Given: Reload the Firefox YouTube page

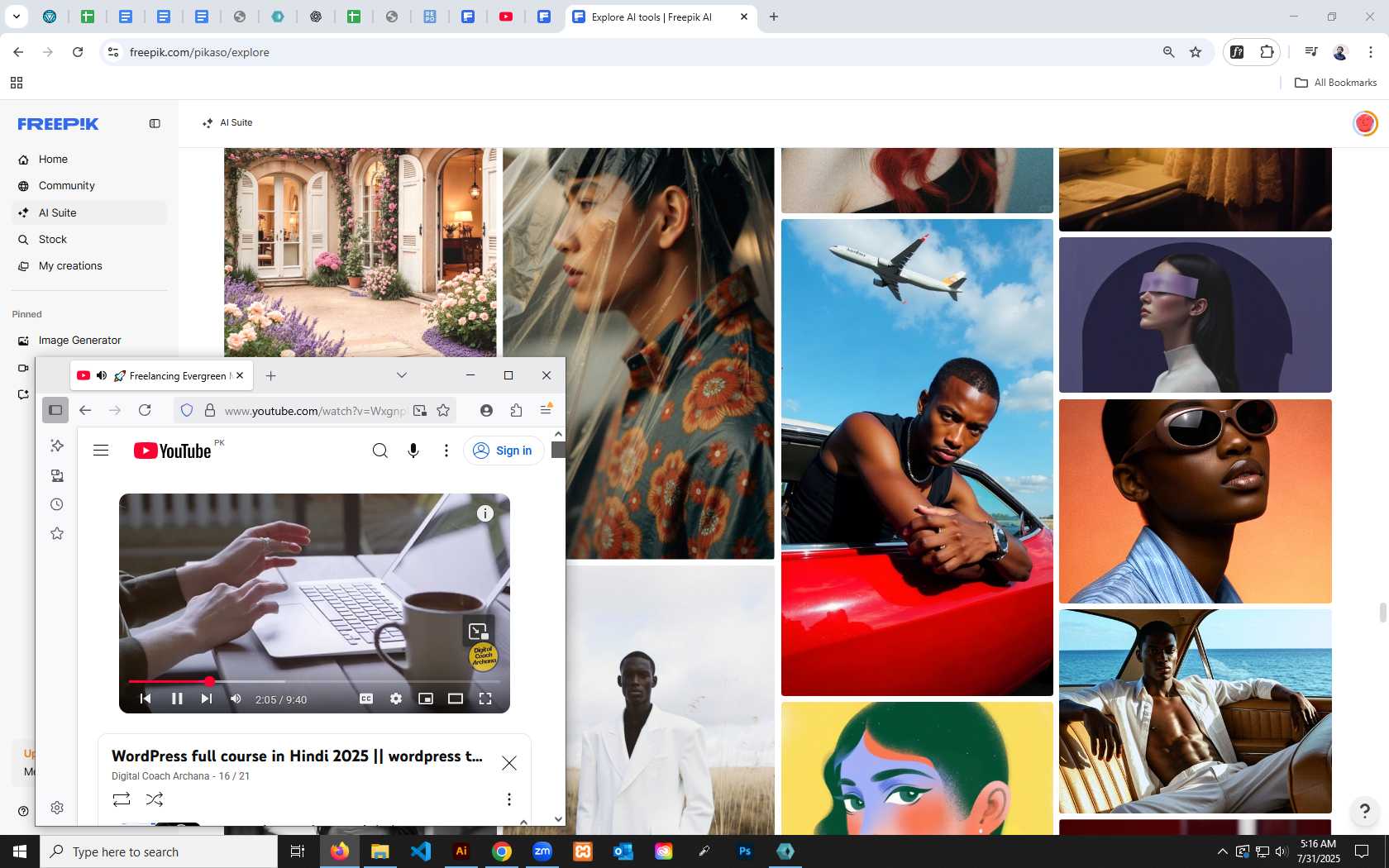Looking at the screenshot, I should pyautogui.click(x=145, y=410).
